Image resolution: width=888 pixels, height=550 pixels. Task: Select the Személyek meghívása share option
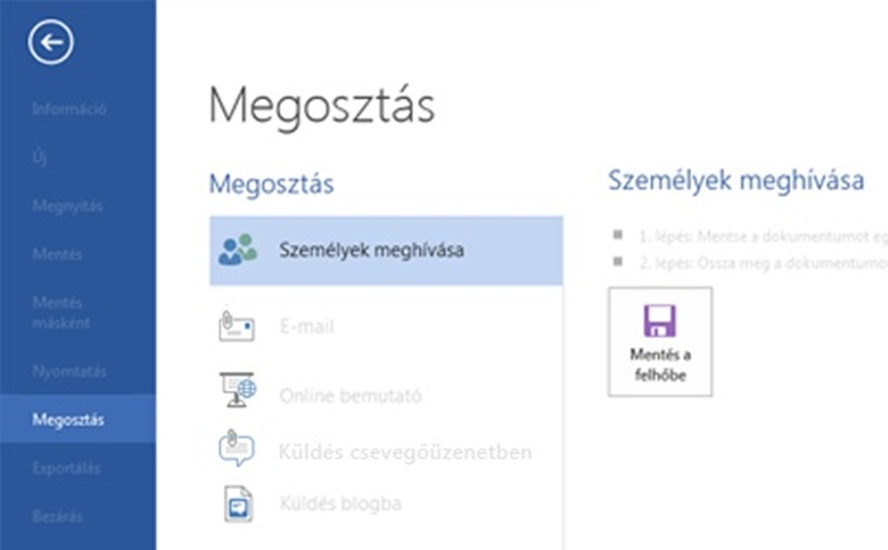click(x=371, y=250)
